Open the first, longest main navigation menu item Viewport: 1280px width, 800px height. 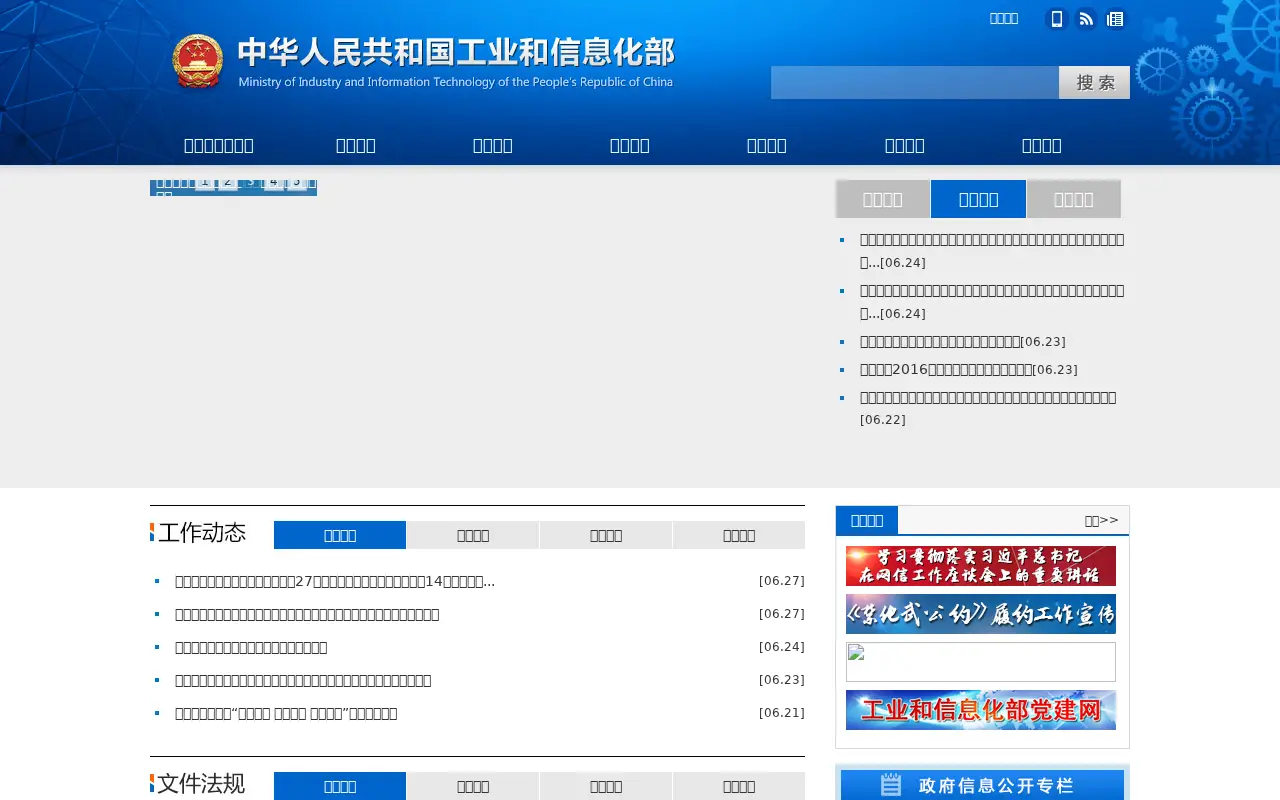coord(219,145)
